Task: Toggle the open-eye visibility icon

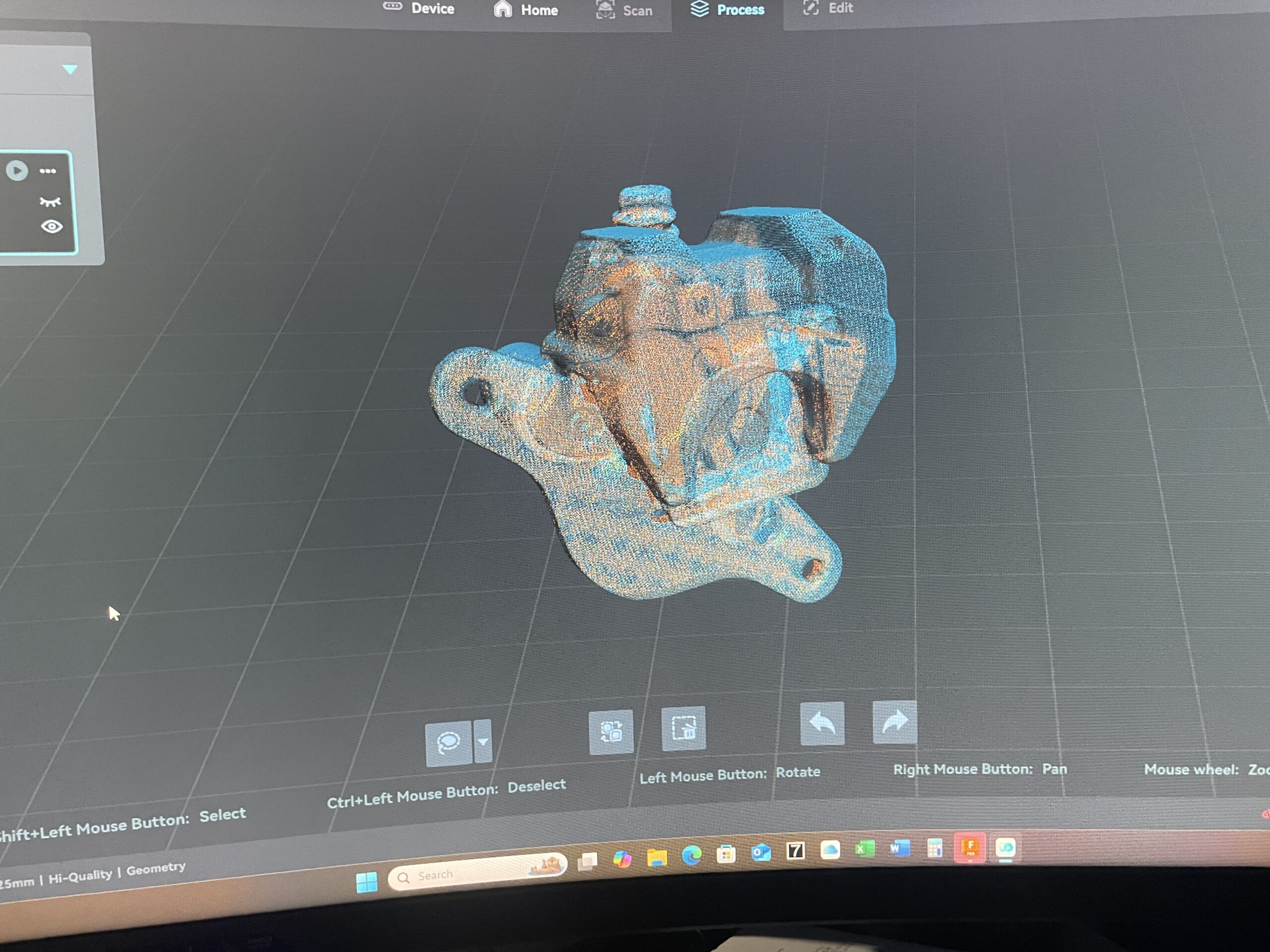Action: 52,227
